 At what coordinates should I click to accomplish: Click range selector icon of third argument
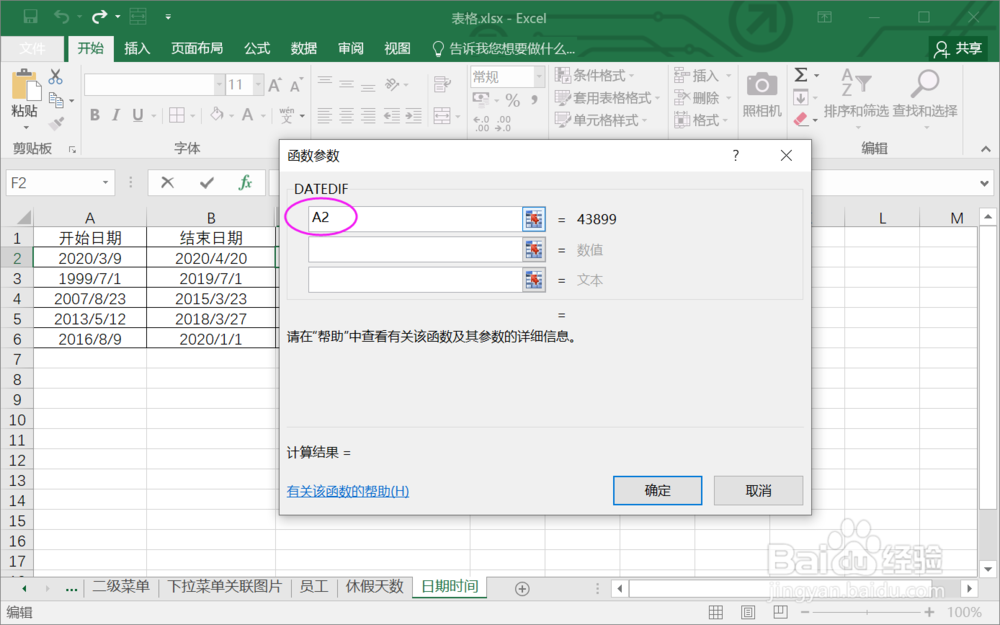click(x=534, y=280)
